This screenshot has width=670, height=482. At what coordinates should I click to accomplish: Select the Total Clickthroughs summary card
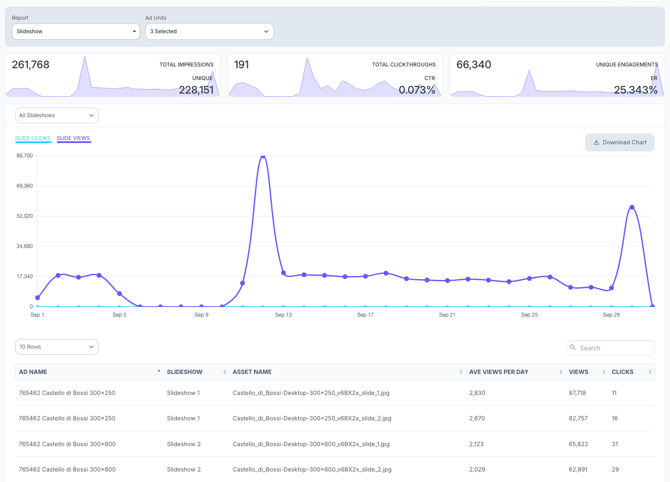(x=334, y=76)
